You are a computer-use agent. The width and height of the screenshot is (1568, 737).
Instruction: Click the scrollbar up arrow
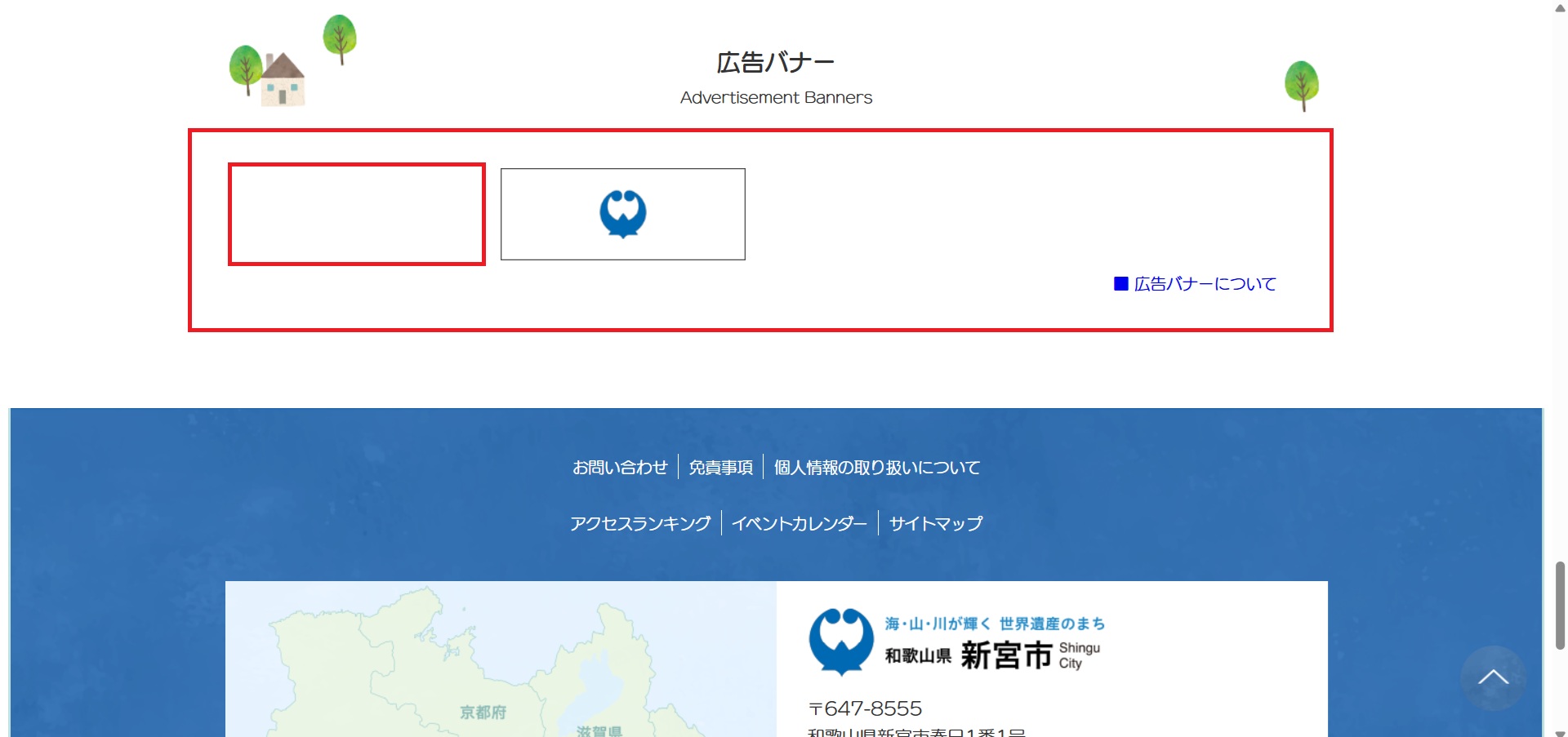(1560, 7)
